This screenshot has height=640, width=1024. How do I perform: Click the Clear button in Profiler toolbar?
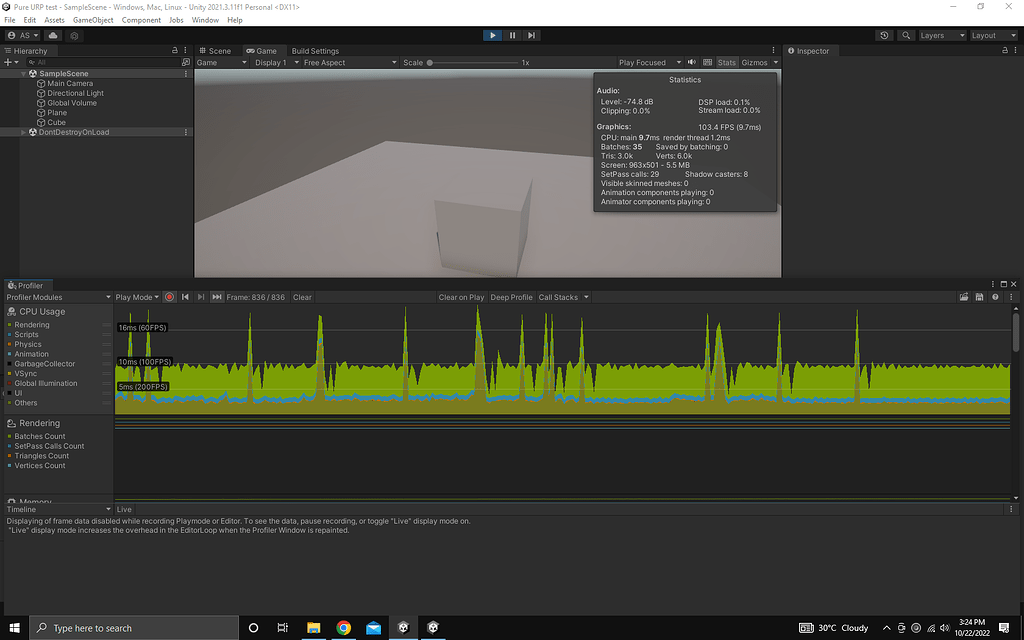pyautogui.click(x=301, y=297)
